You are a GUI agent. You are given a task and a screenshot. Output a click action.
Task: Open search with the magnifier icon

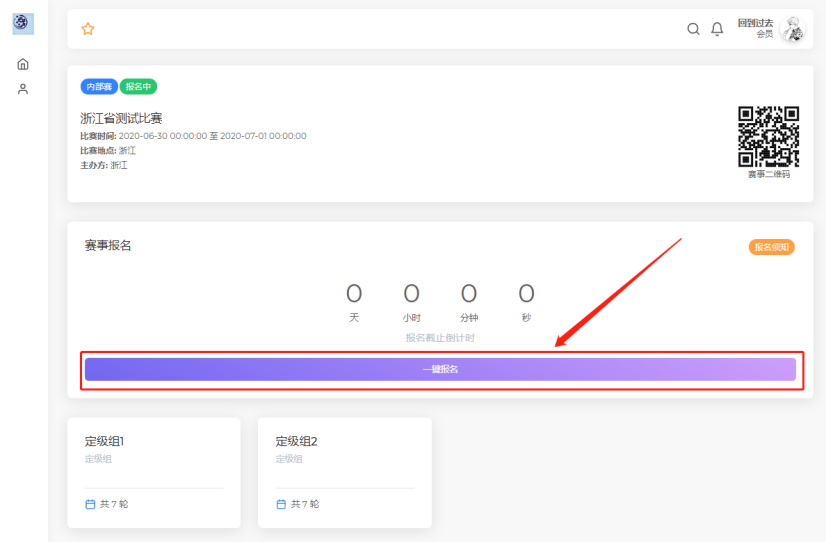pyautogui.click(x=693, y=29)
